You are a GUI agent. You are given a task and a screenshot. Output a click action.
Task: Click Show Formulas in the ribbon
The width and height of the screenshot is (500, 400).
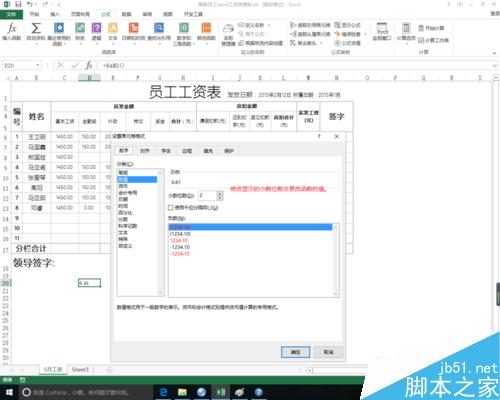tap(348, 25)
